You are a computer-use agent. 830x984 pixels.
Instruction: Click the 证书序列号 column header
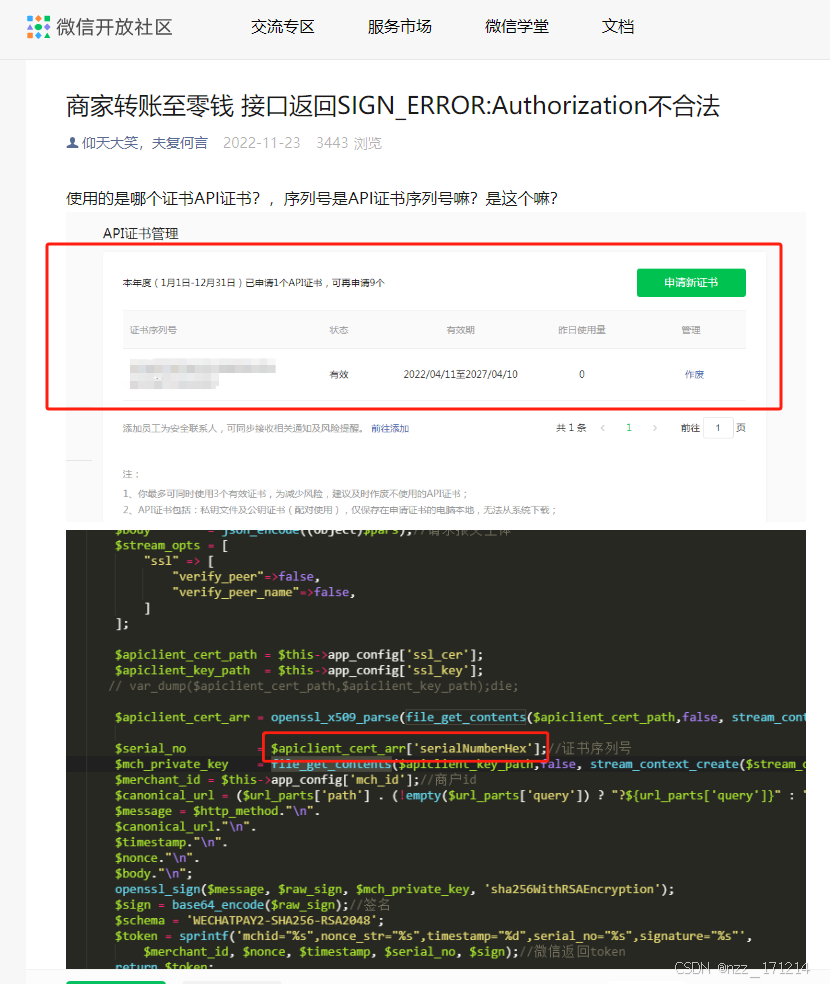click(x=153, y=330)
